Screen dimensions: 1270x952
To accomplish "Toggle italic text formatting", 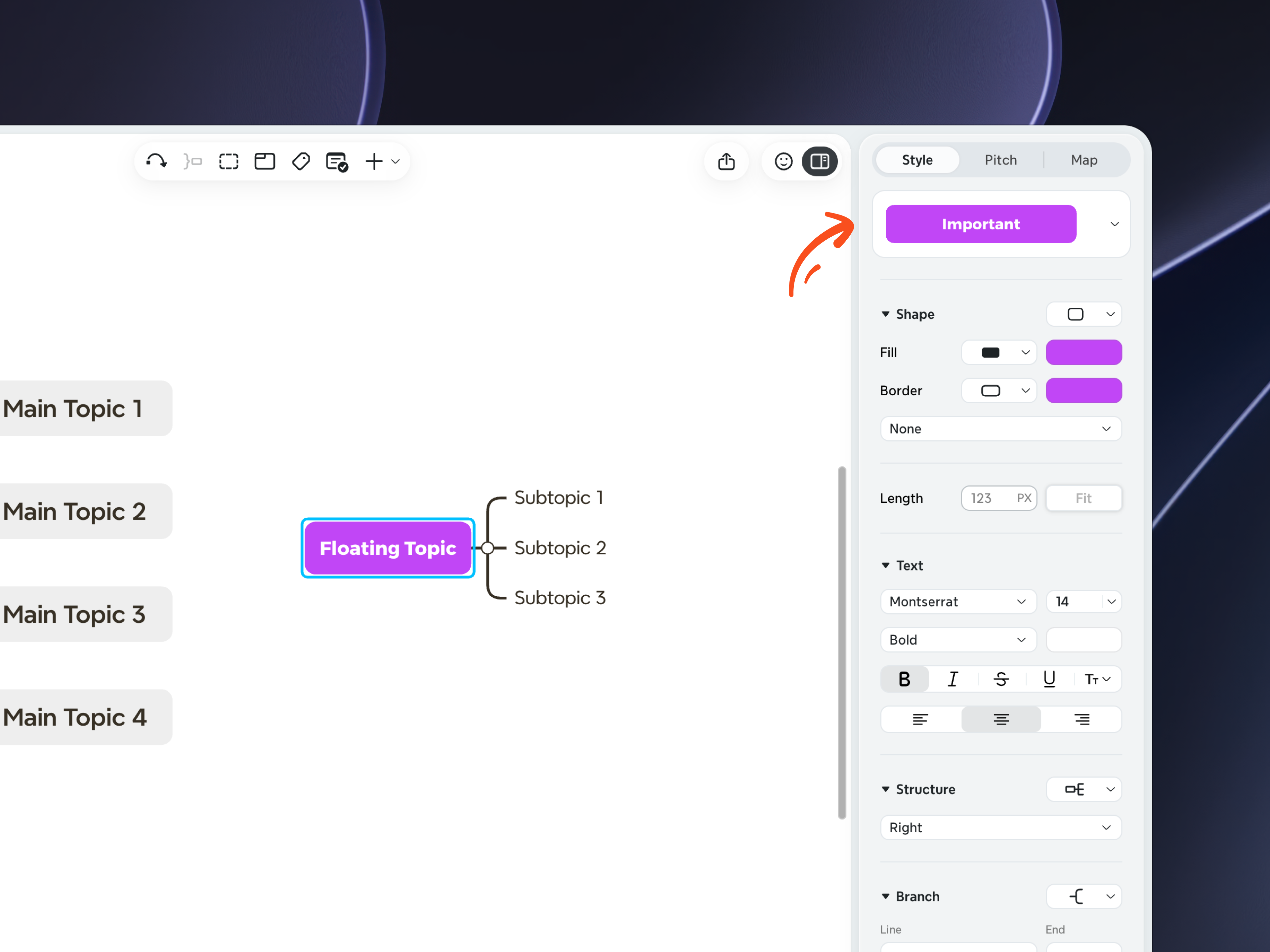I will 952,679.
